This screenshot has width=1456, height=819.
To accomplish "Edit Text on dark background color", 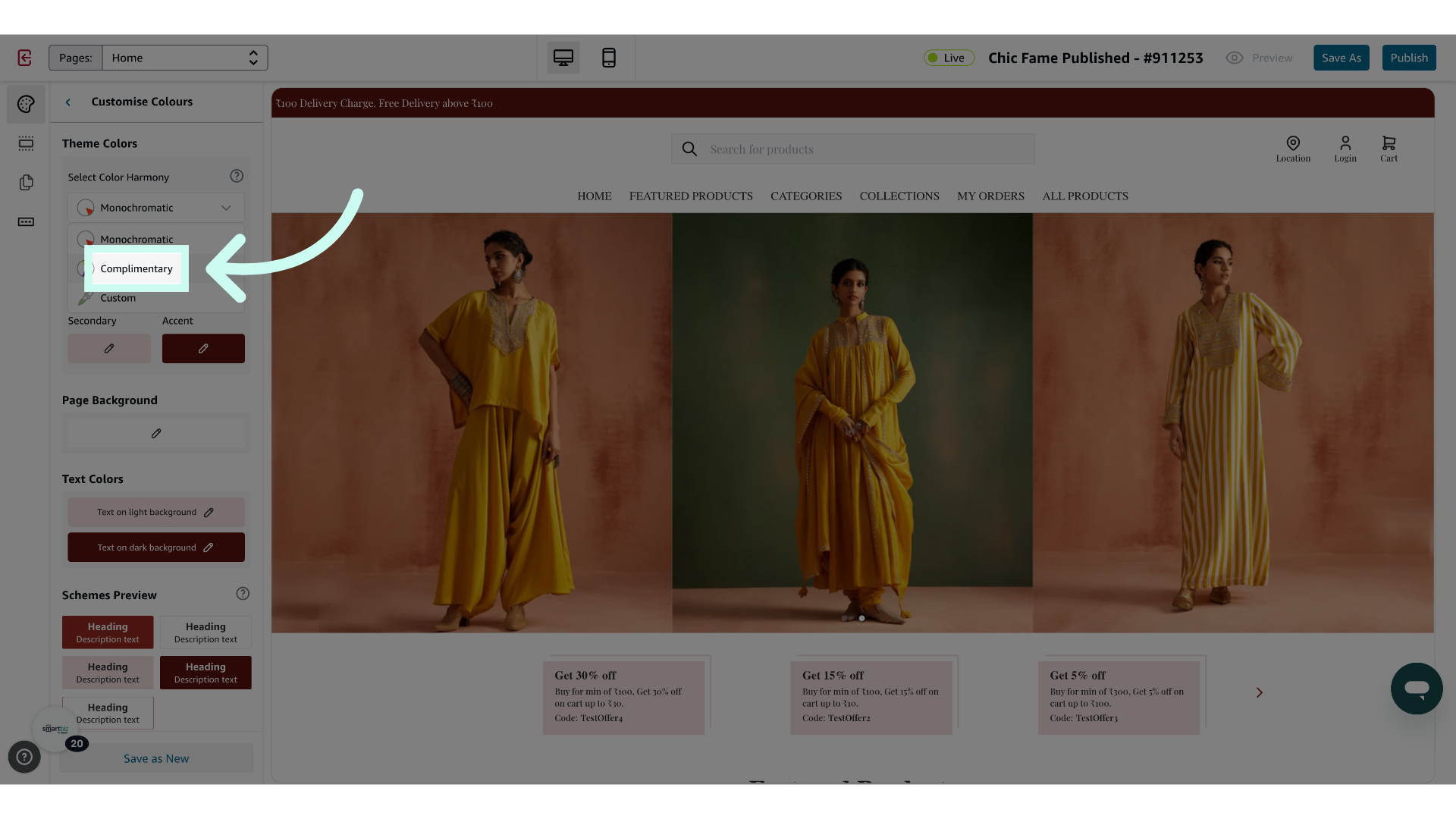I will pyautogui.click(x=156, y=548).
